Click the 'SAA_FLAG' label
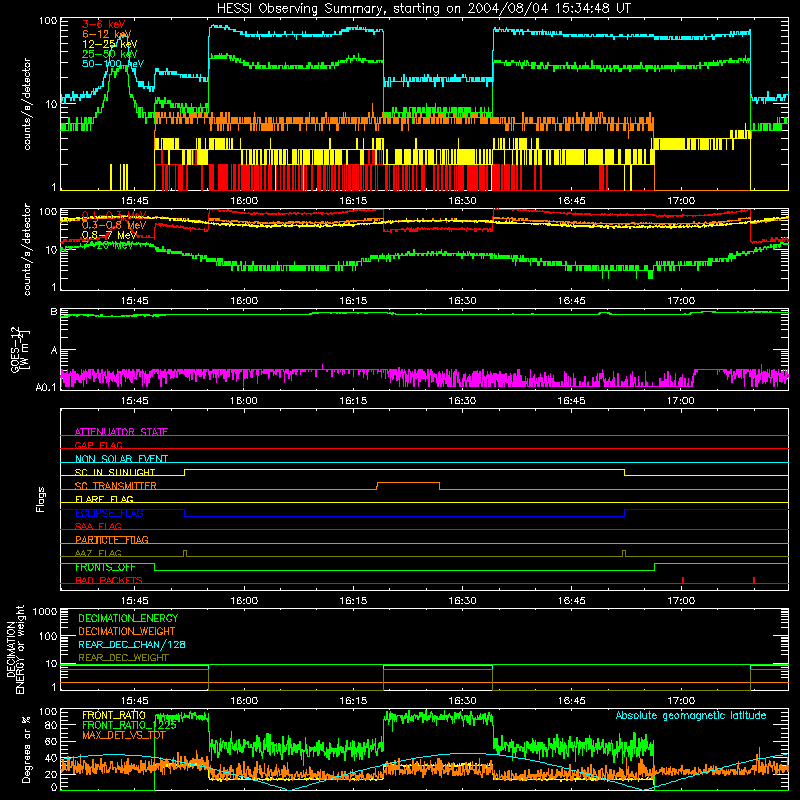800x800 pixels. [98, 526]
